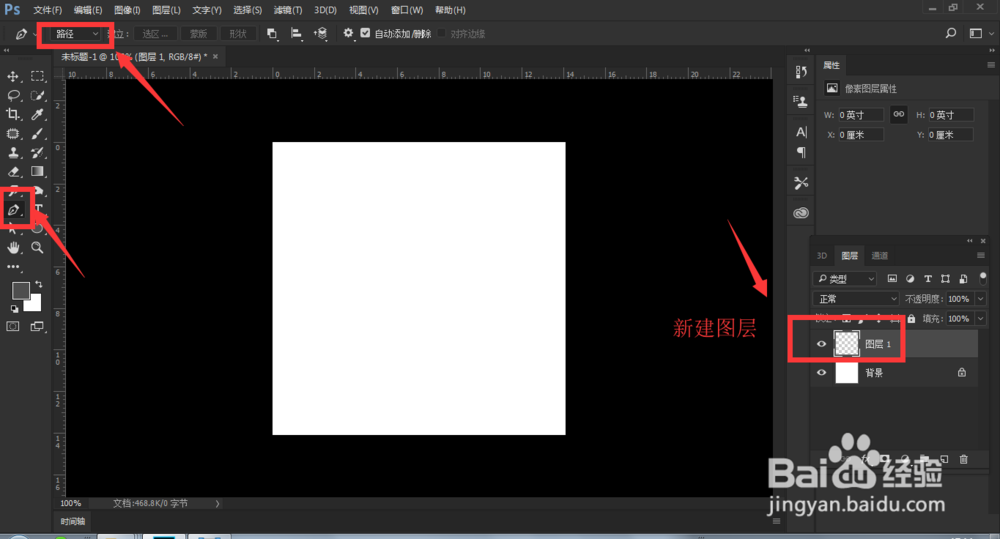Toggle lock all for layer
The width and height of the screenshot is (1000, 539).
click(x=911, y=318)
